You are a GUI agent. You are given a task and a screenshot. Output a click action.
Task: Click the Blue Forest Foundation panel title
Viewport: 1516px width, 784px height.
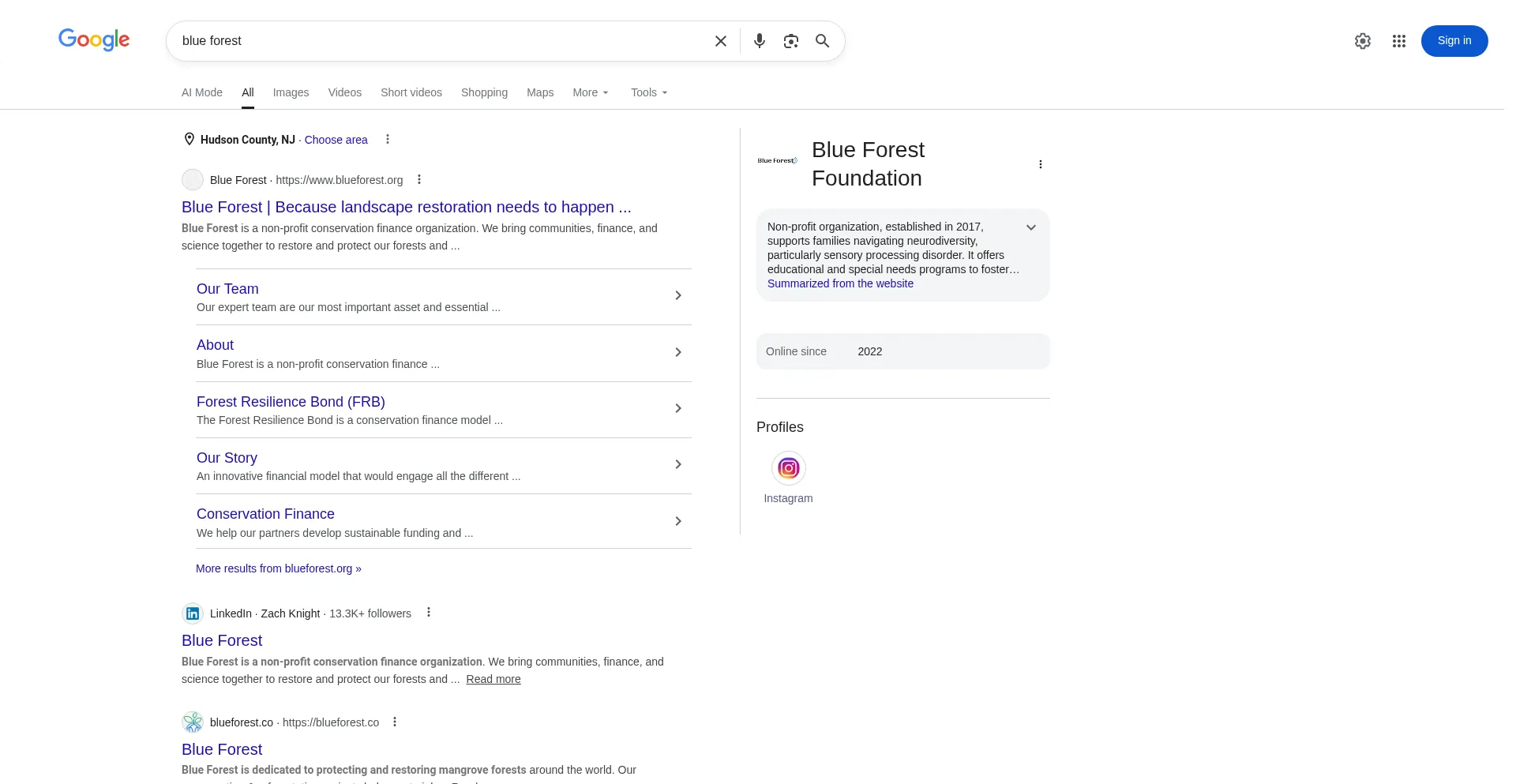pyautogui.click(x=868, y=164)
